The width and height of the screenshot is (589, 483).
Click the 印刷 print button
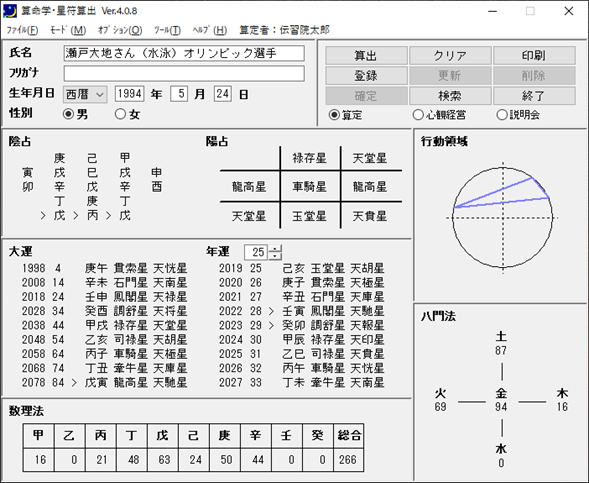[x=534, y=56]
